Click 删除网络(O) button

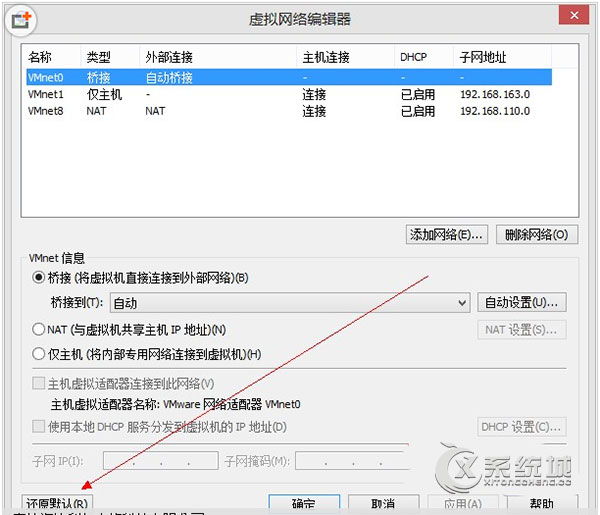pos(537,234)
